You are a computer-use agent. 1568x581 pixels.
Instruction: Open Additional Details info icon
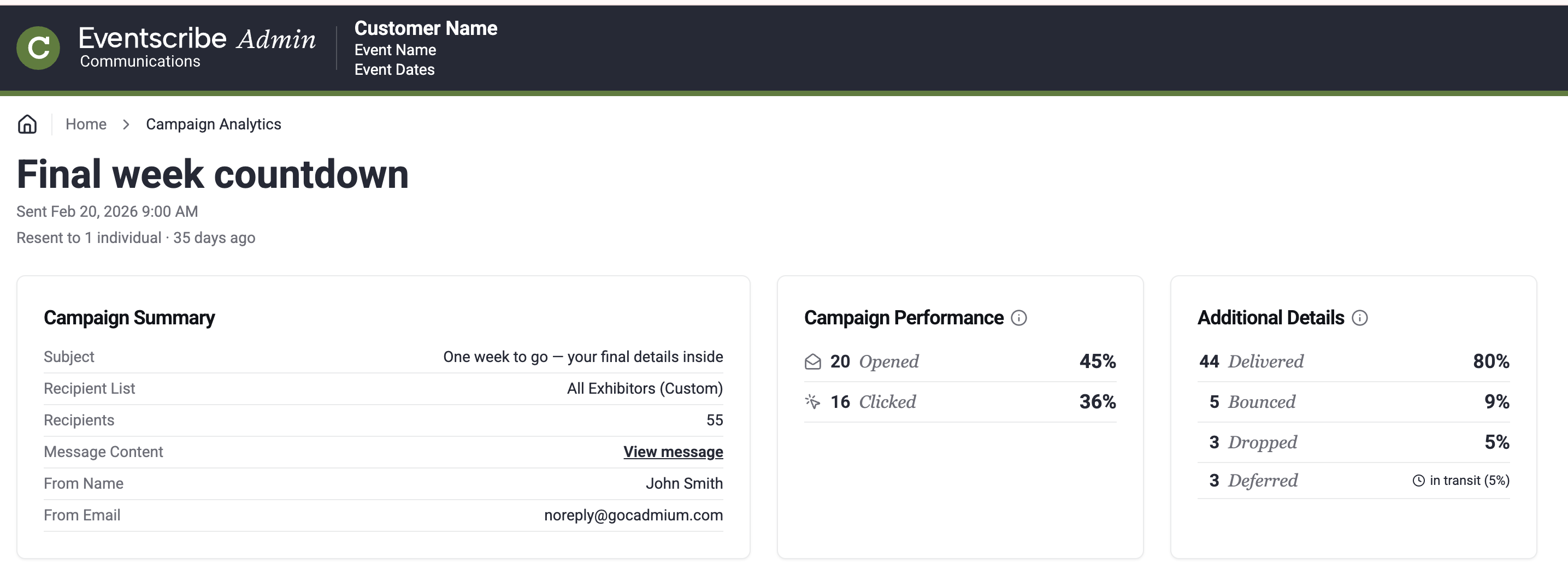pos(1360,318)
